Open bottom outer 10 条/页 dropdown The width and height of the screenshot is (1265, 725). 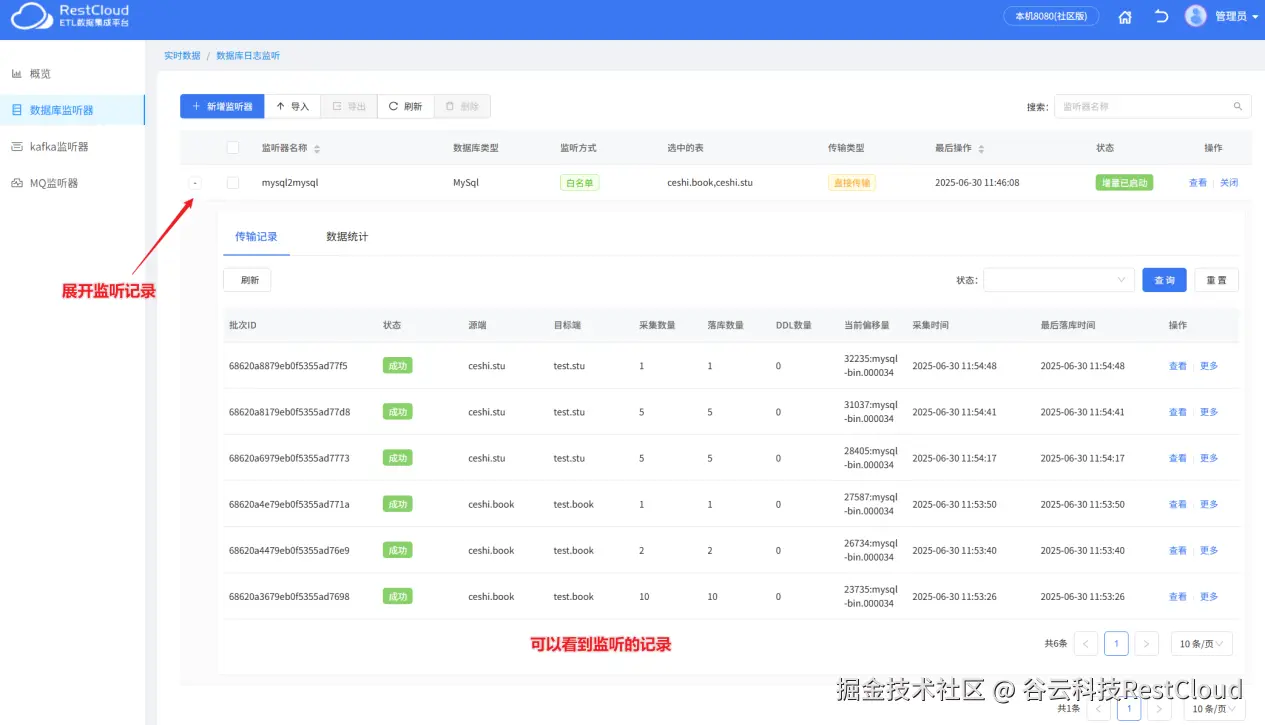click(x=1214, y=708)
